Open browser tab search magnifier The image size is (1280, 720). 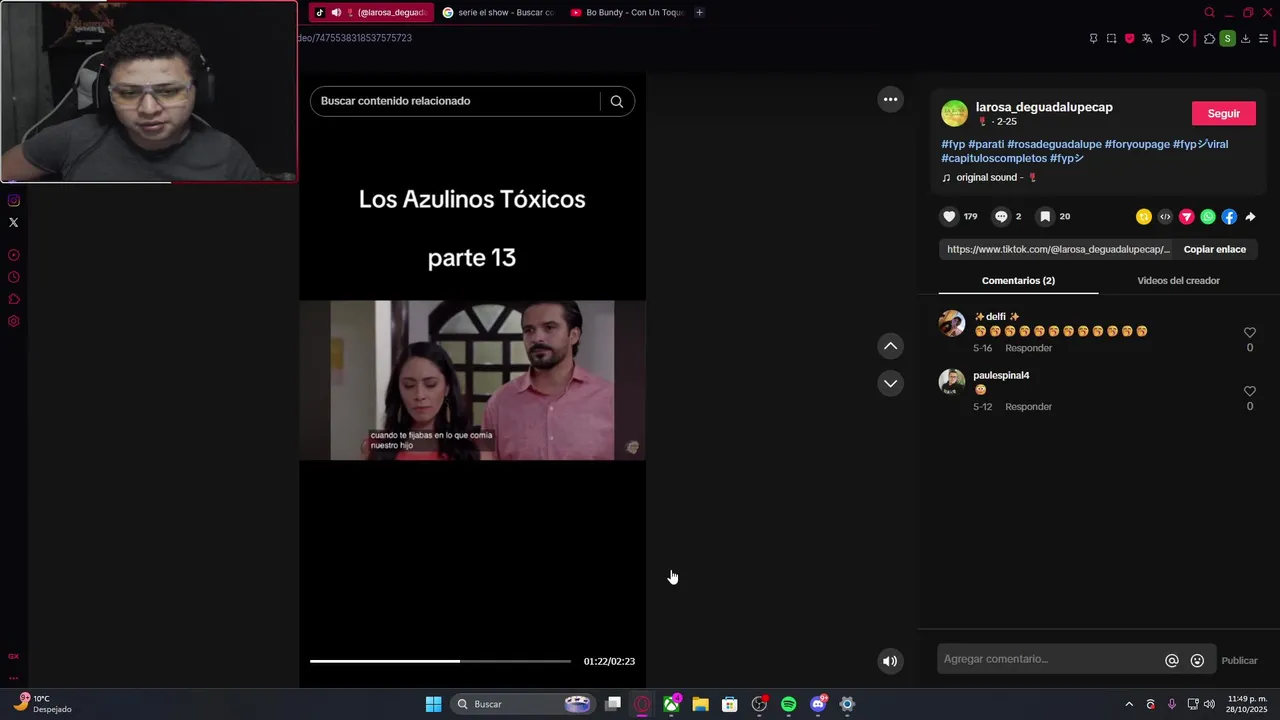click(1209, 12)
